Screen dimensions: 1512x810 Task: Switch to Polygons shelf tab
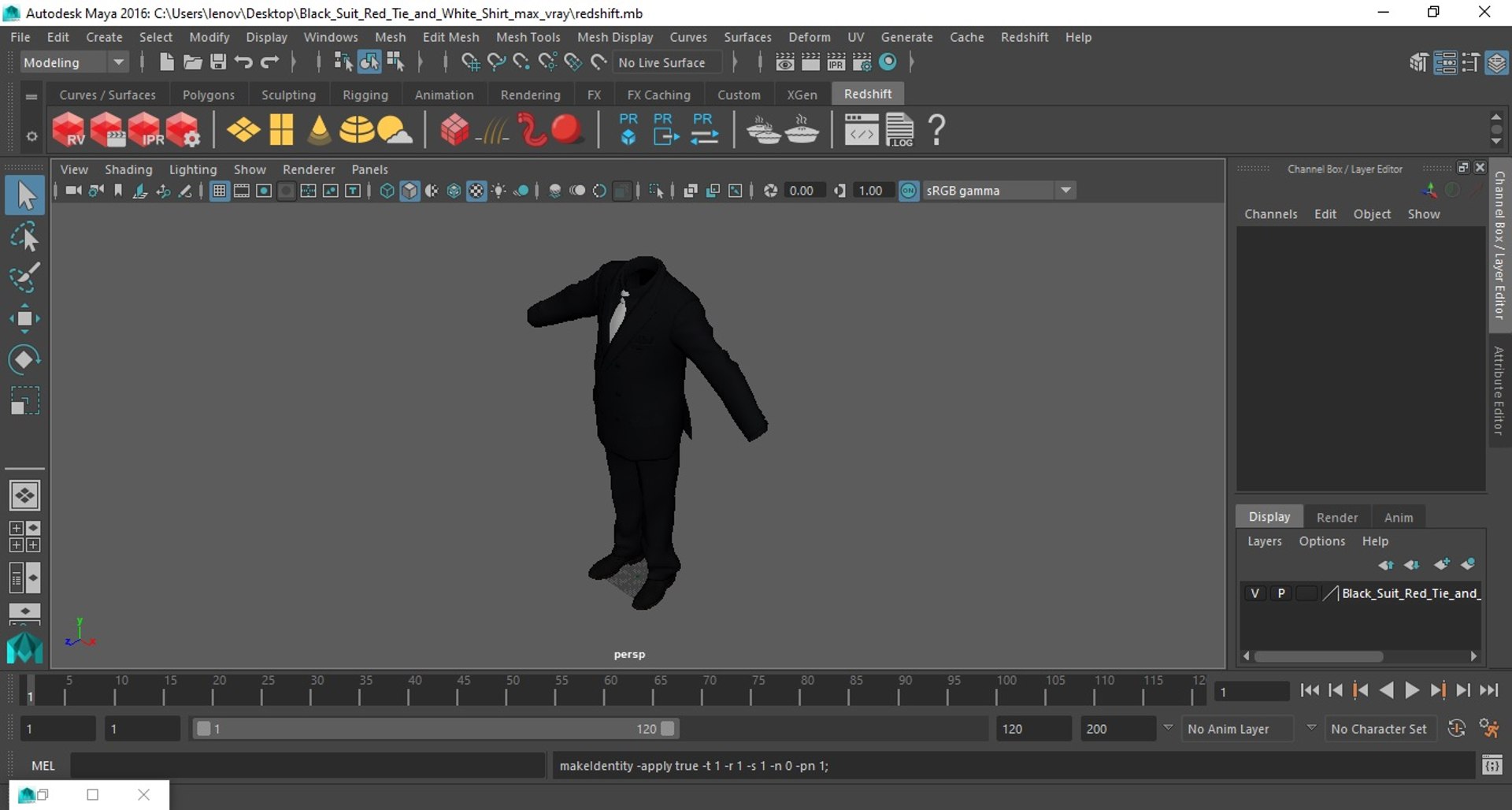208,95
